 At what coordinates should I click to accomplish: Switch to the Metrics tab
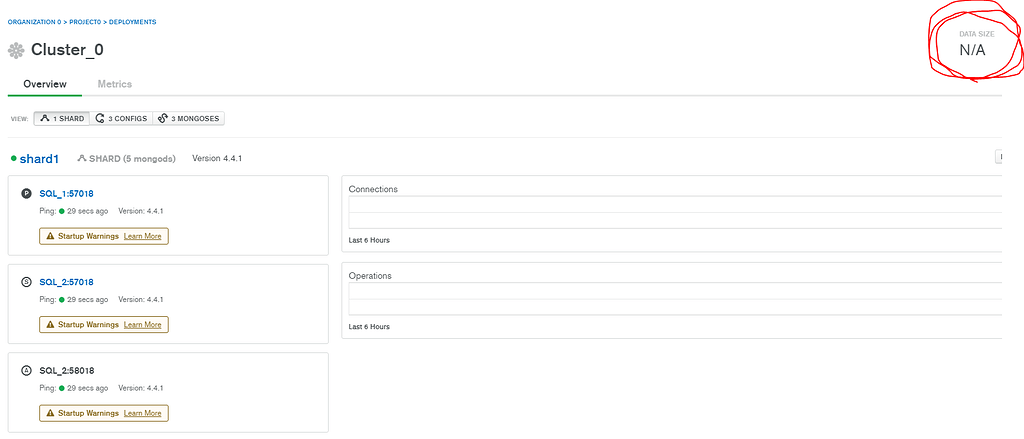pos(114,84)
